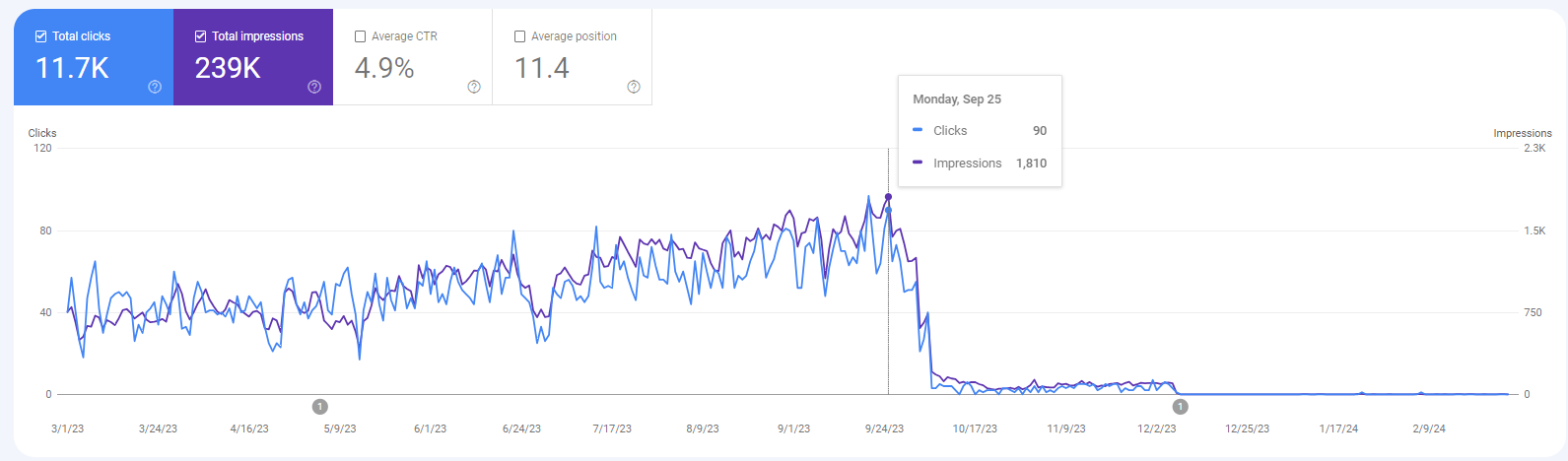Click the 12/2/23 x-axis date label
The width and height of the screenshot is (1568, 461).
click(x=1157, y=429)
